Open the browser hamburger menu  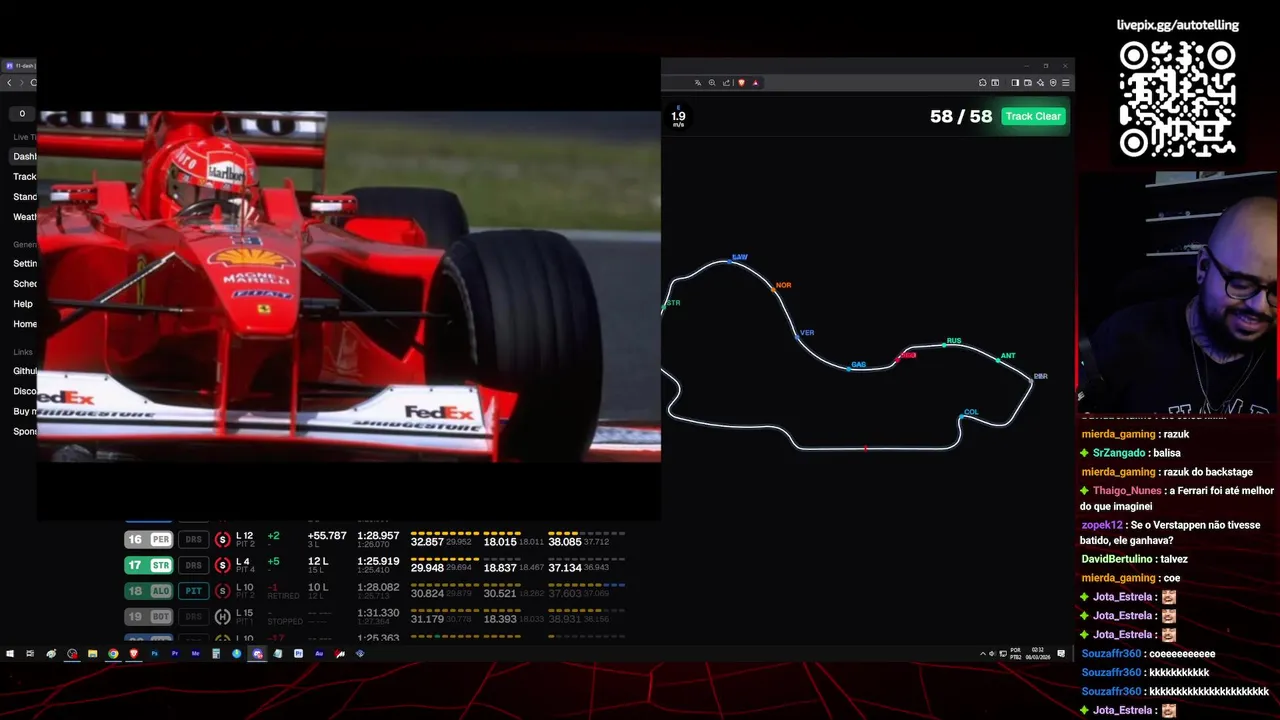click(1066, 83)
